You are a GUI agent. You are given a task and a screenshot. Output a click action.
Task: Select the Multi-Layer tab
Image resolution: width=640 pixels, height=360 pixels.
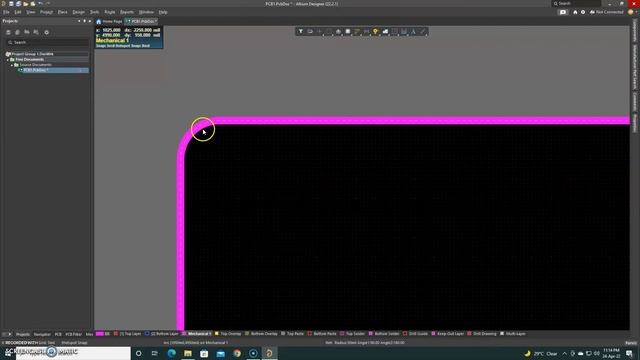(513, 334)
